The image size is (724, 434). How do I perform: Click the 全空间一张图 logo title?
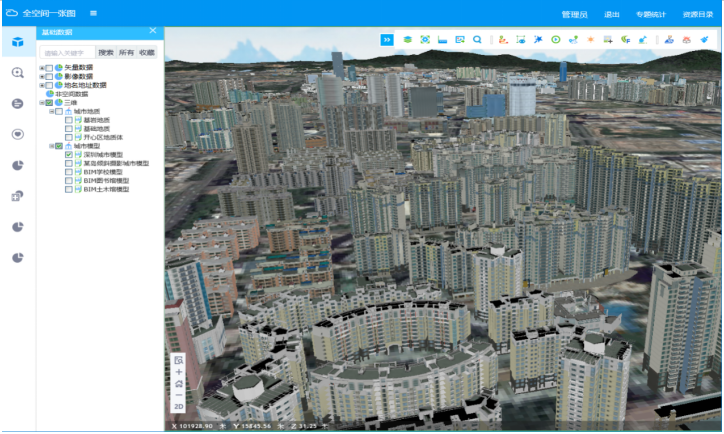(x=49, y=13)
